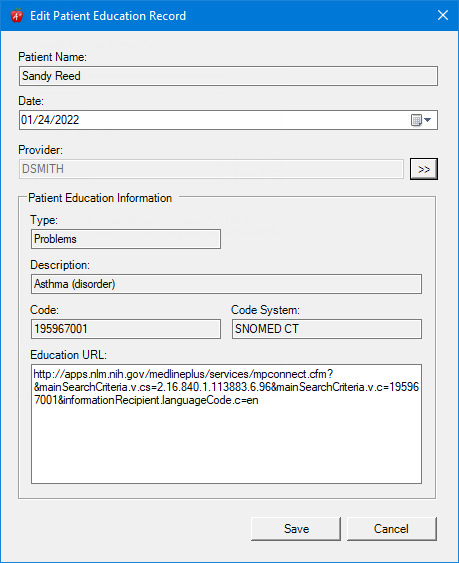Image resolution: width=459 pixels, height=563 pixels.
Task: Close the Edit Patient Education Record dialog
Action: click(x=443, y=15)
